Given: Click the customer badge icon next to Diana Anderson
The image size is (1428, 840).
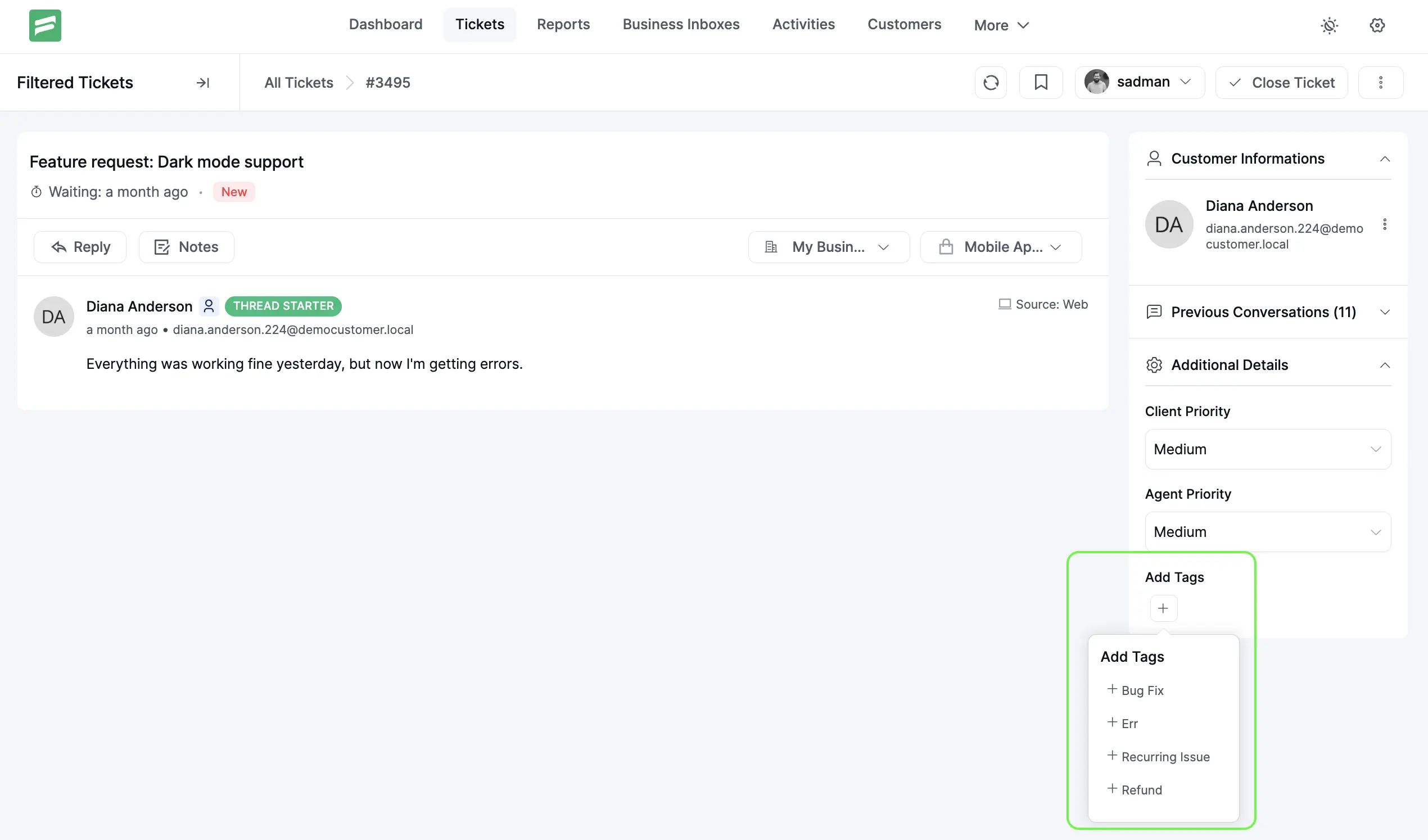Looking at the screenshot, I should point(209,306).
